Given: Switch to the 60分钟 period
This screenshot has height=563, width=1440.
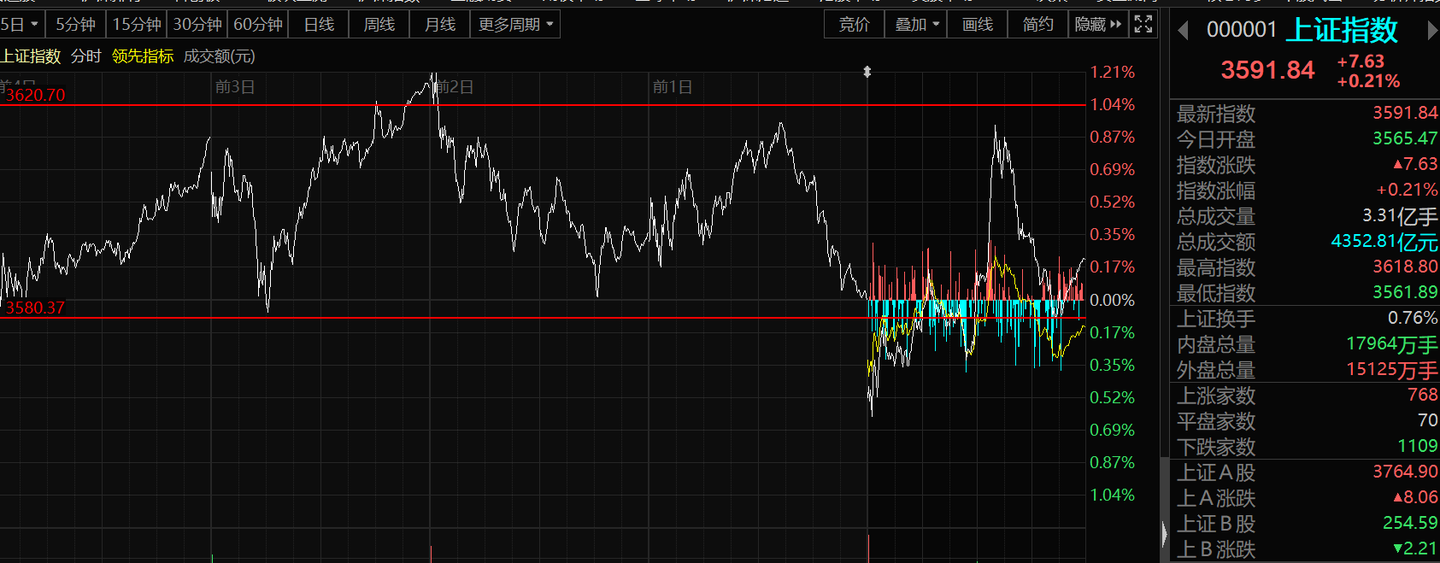Looking at the screenshot, I should coord(258,24).
